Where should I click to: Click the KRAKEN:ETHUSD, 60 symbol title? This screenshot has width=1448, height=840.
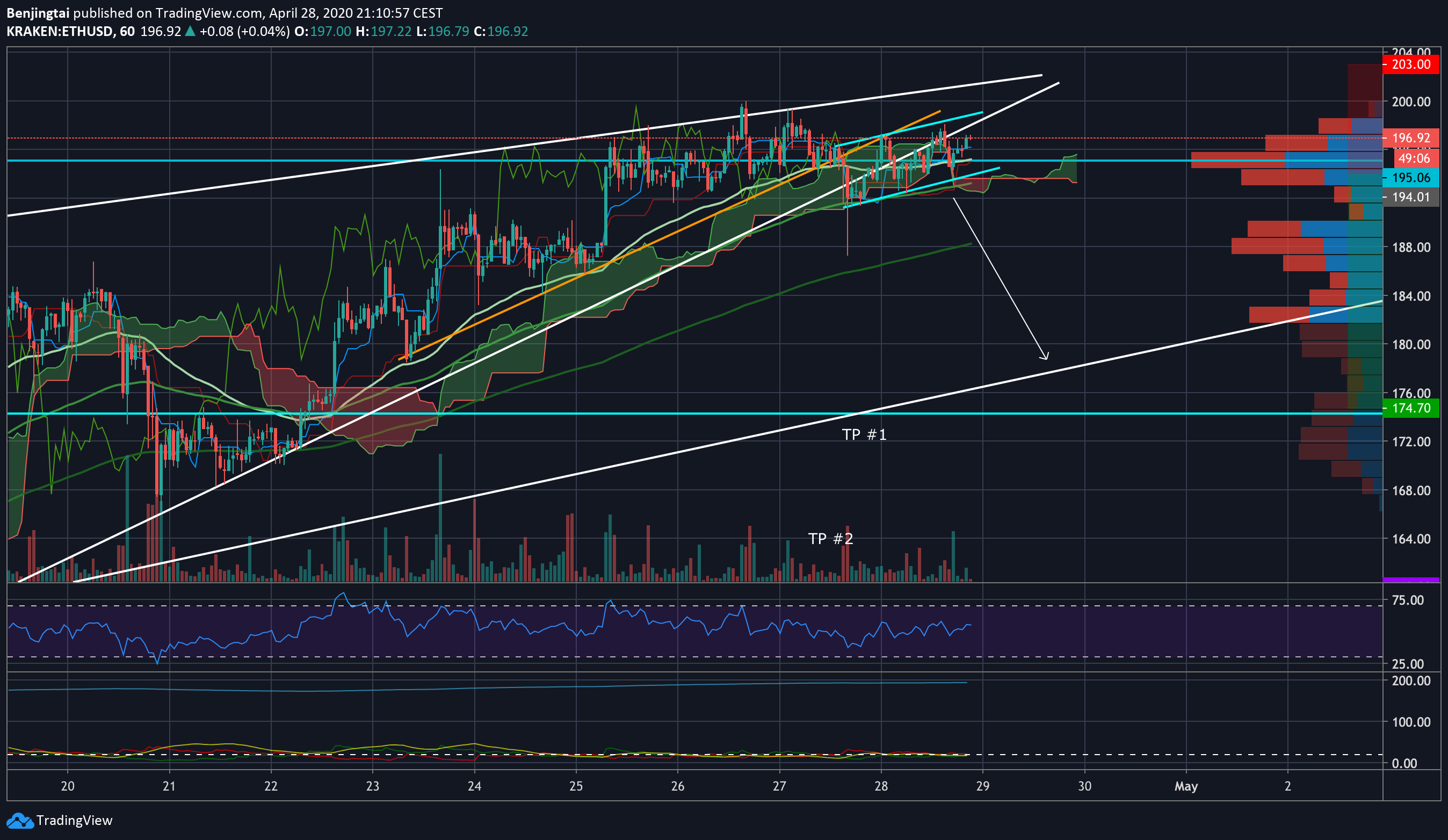click(71, 31)
